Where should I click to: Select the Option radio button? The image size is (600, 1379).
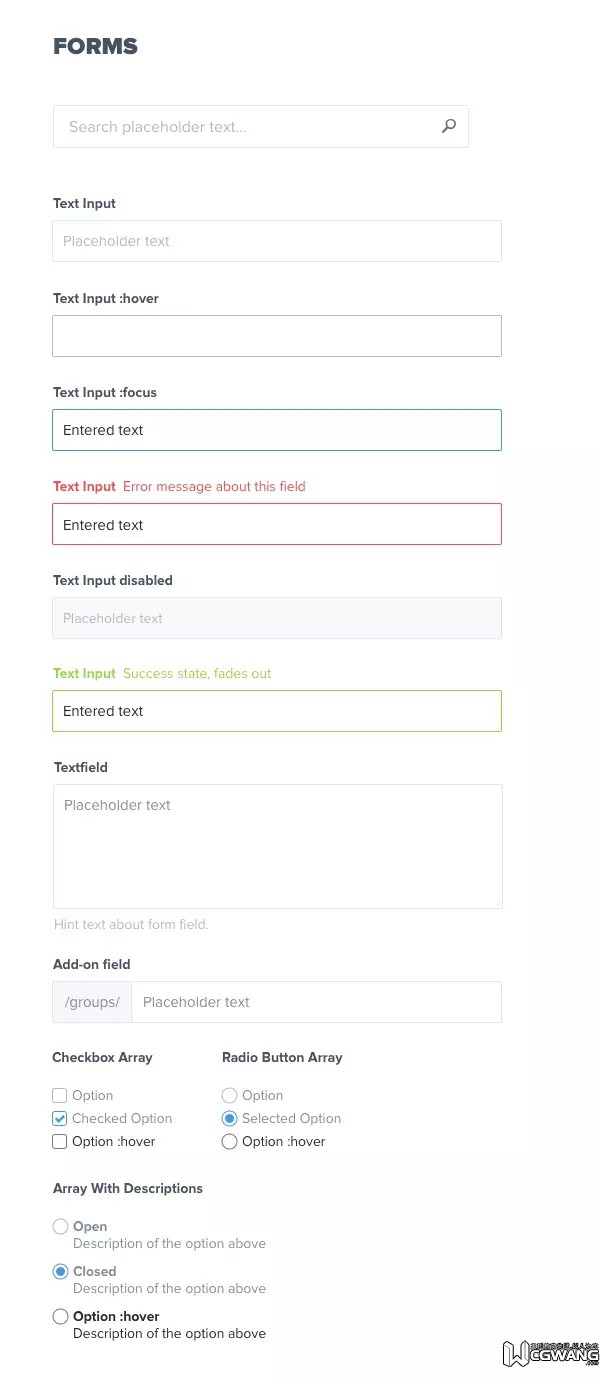point(230,1096)
